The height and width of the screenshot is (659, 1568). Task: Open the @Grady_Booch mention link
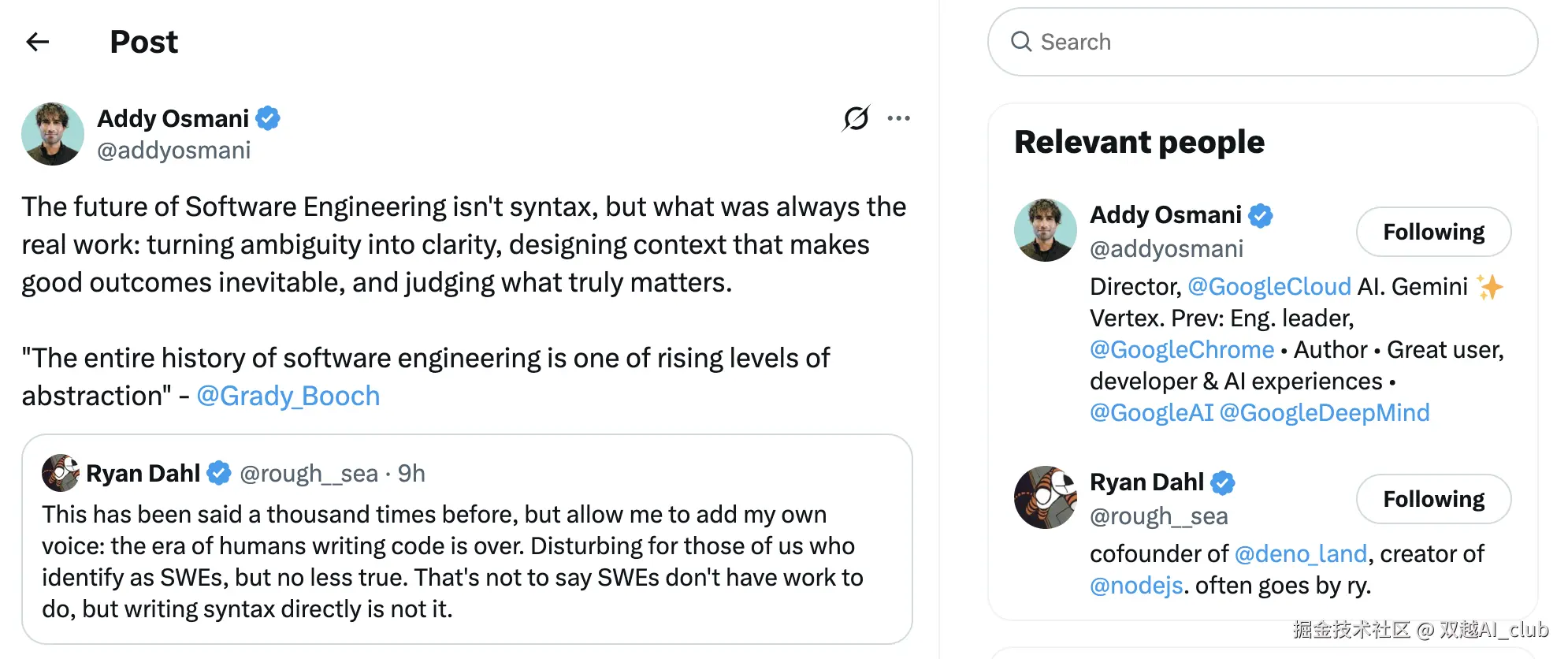tap(288, 396)
